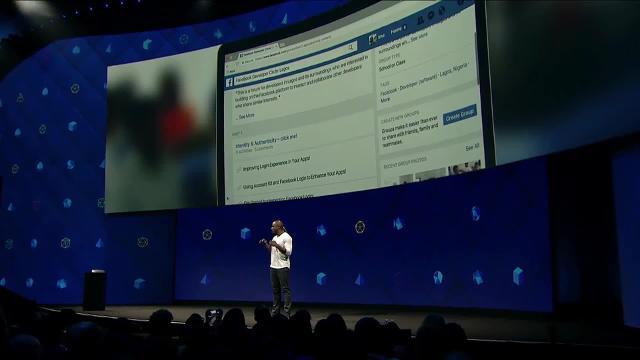Click the search magnifier icon
Viewport: 640px width, 360px height.
(x=351, y=48)
